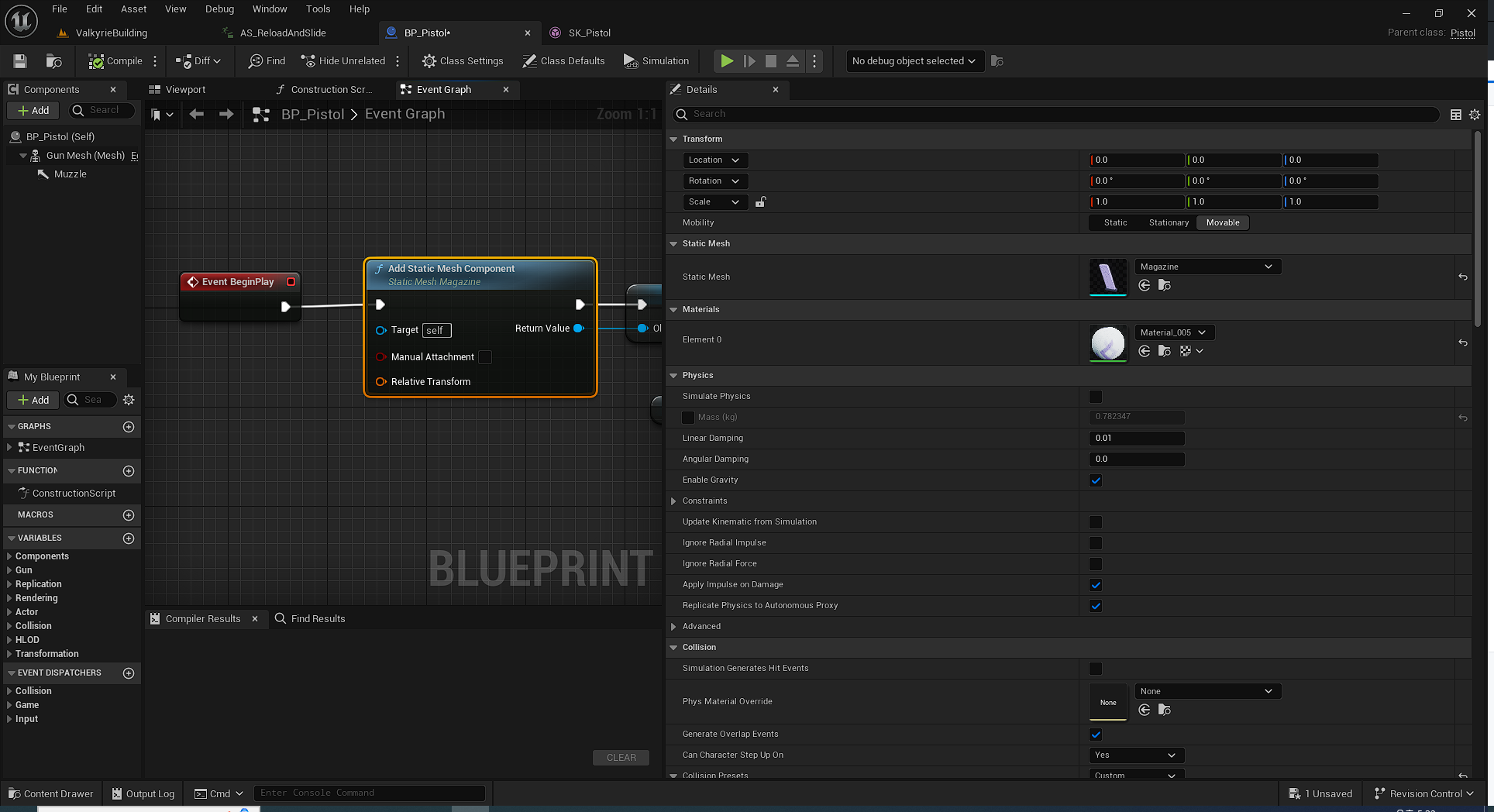This screenshot has width=1494, height=812.
Task: Open the Content Drawer
Action: (x=51, y=793)
